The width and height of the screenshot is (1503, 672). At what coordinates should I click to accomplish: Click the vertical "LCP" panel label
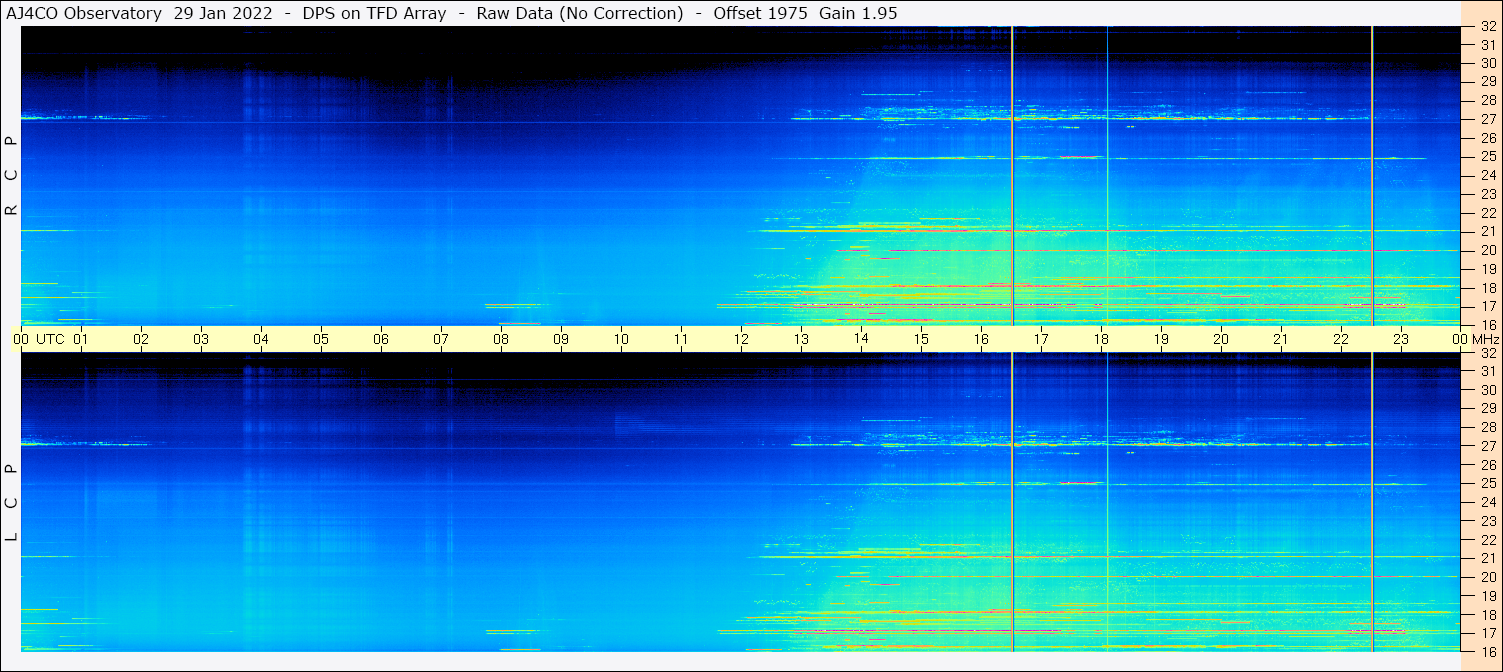[x=12, y=502]
